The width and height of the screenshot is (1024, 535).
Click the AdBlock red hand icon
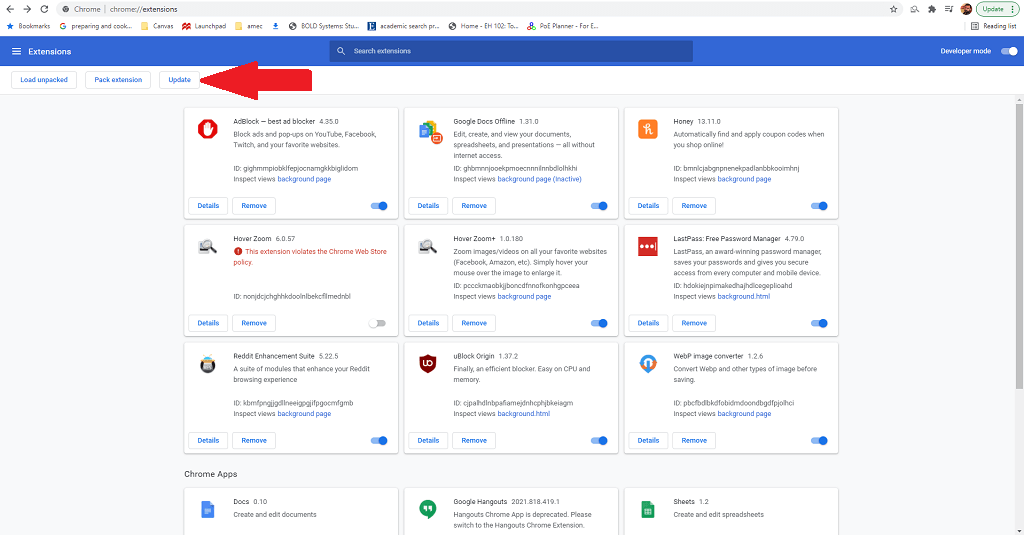tap(208, 129)
